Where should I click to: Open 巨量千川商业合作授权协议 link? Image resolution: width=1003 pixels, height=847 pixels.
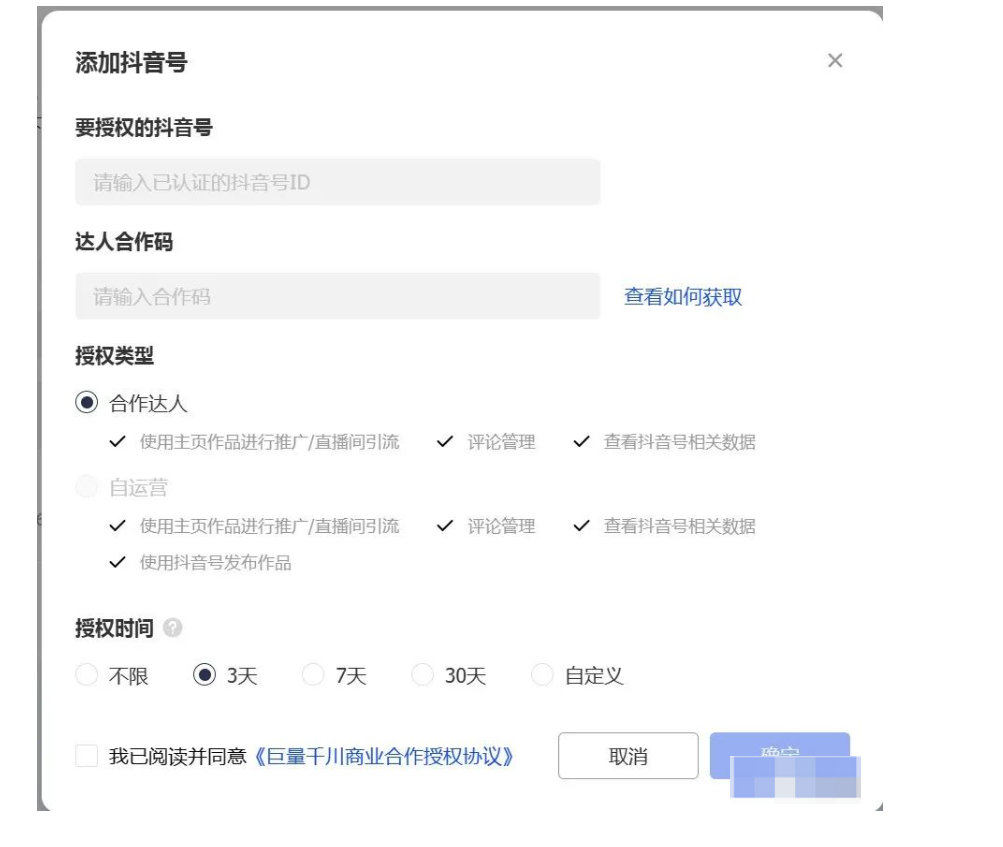click(384, 756)
